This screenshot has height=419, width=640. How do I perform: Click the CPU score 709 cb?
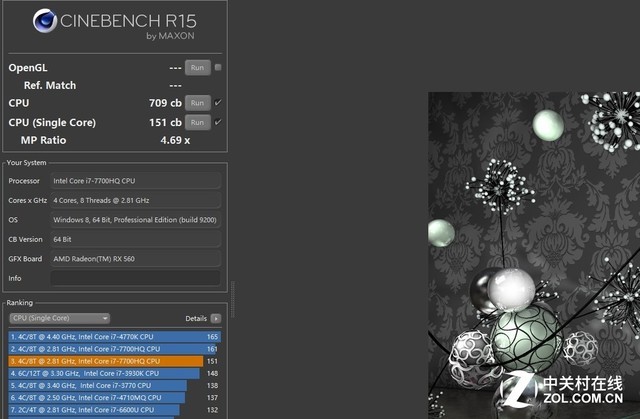(165, 103)
